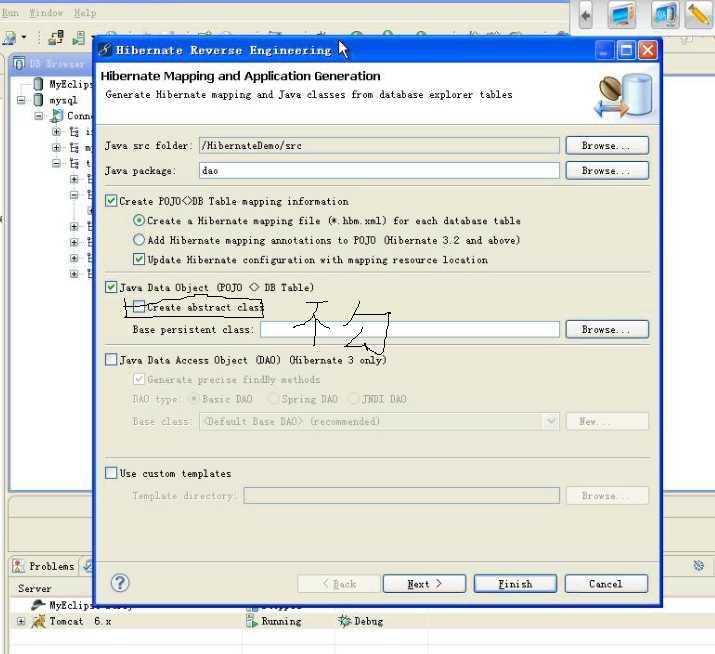This screenshot has height=654, width=715.
Task: Collapse the Connected node under mysql
Action: [39, 116]
